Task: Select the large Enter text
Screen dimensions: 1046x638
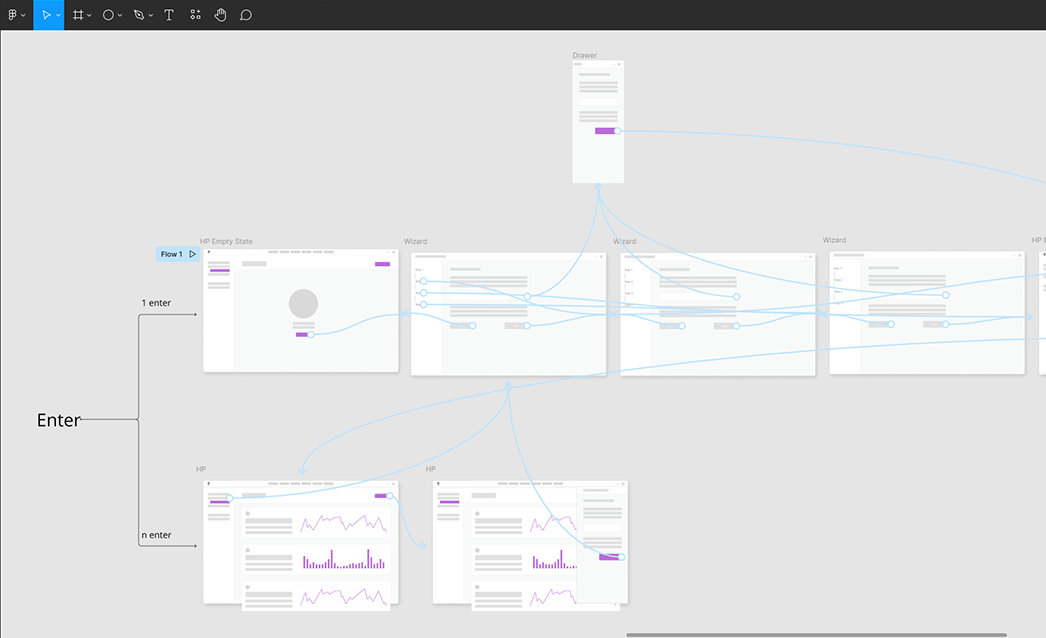Action: pos(59,420)
